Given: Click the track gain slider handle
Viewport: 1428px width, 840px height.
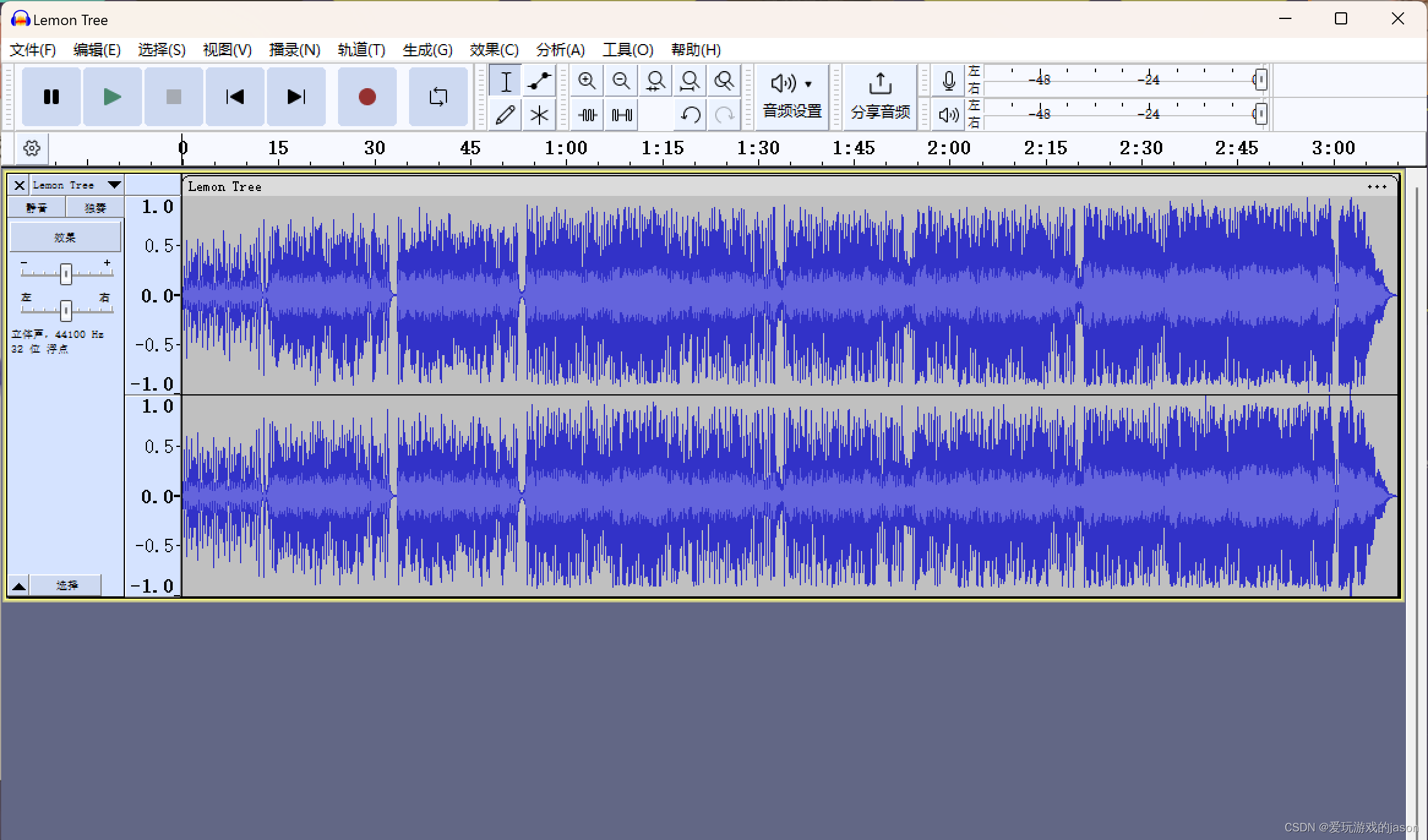Looking at the screenshot, I should pyautogui.click(x=66, y=274).
